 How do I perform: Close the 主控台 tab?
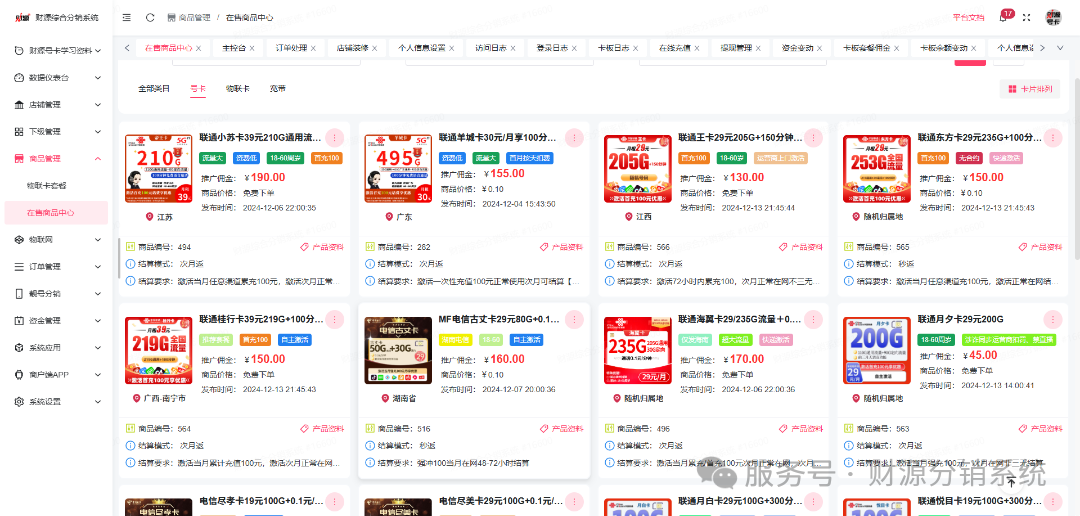pos(252,48)
